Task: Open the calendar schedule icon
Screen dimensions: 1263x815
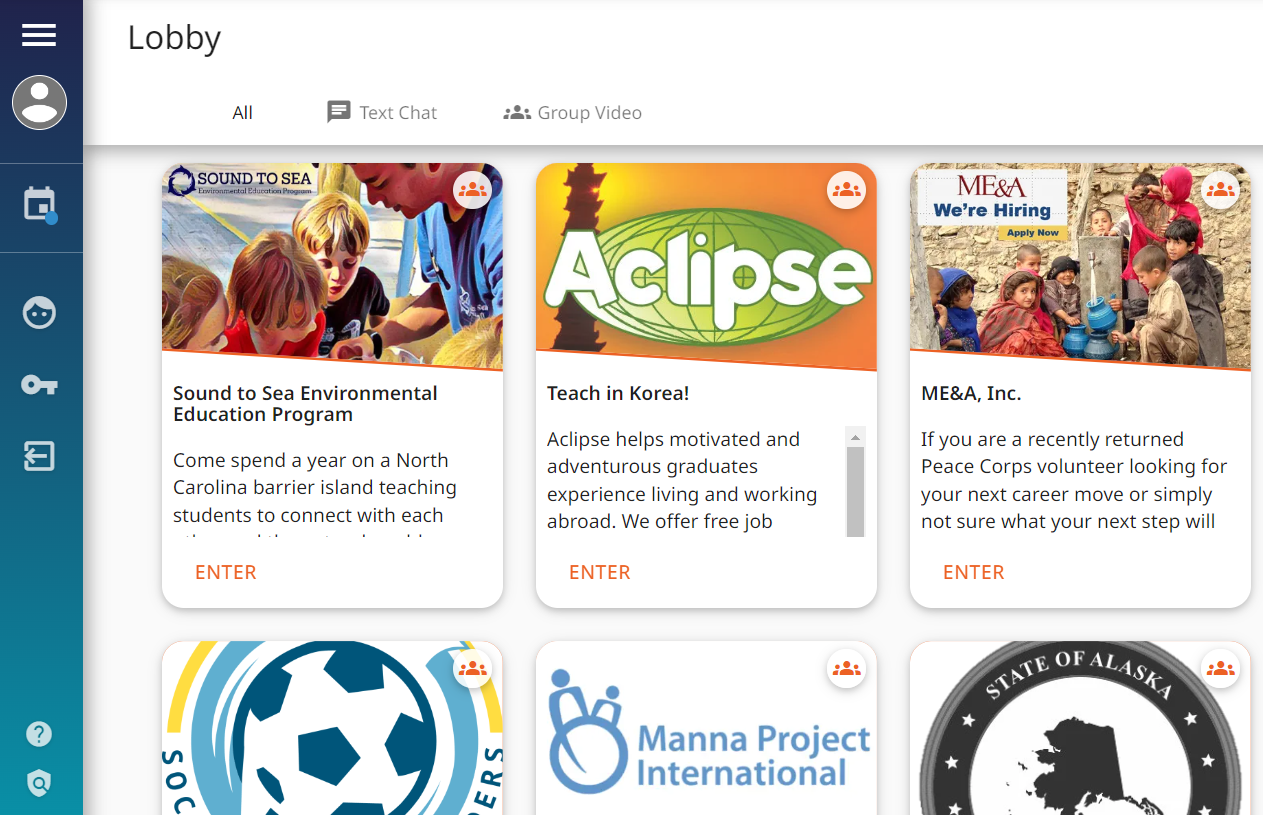Action: (x=39, y=204)
